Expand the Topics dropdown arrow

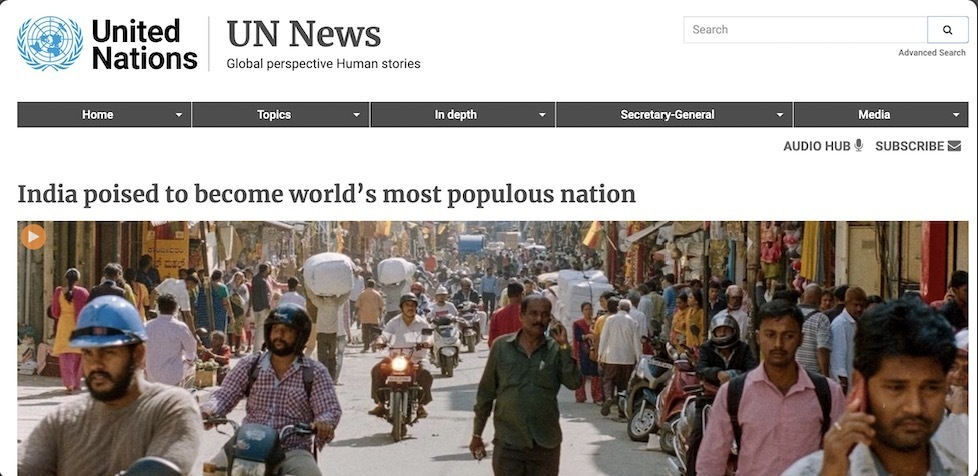pyautogui.click(x=357, y=115)
